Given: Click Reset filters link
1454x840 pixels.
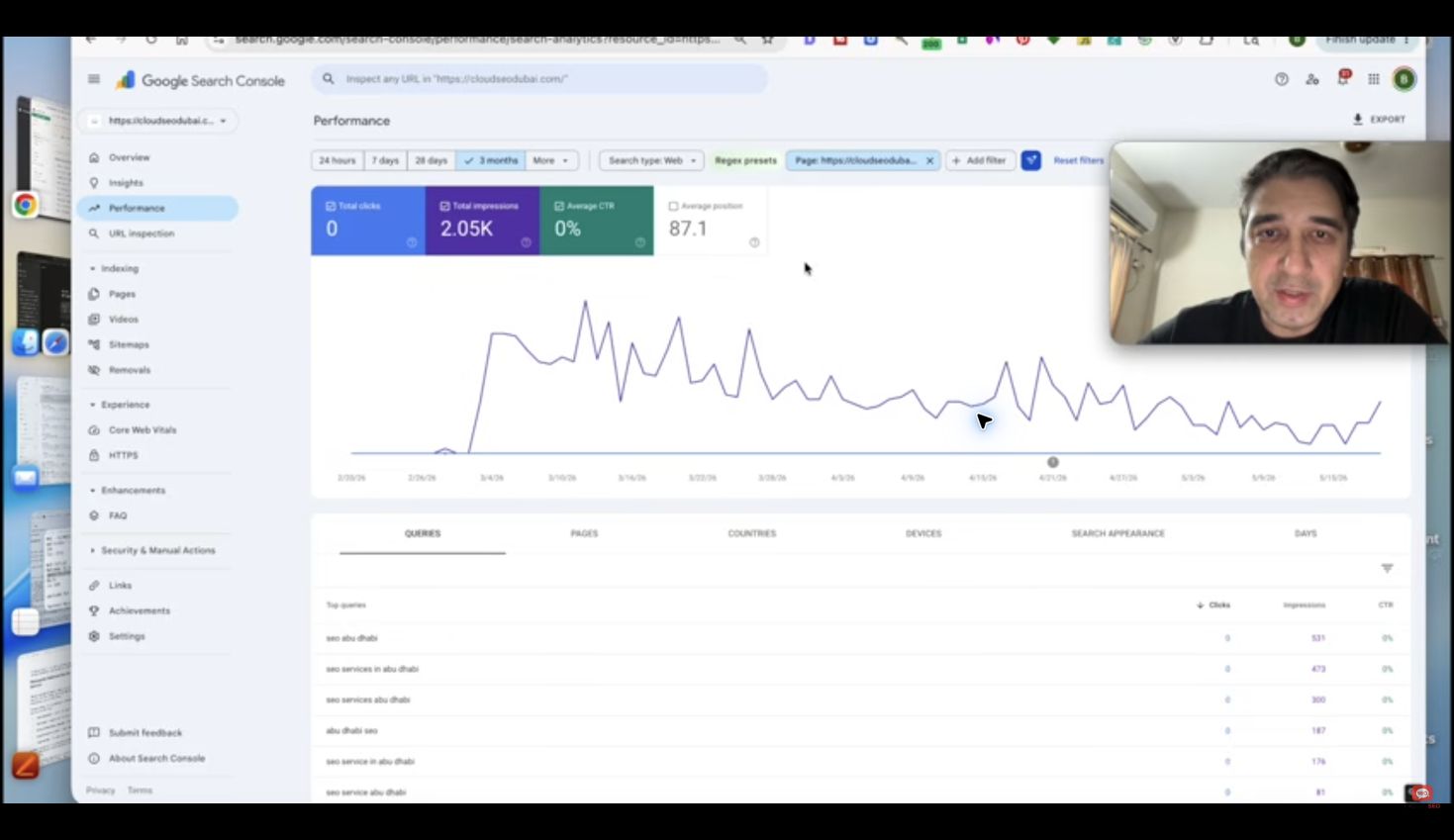Looking at the screenshot, I should click(1078, 160).
